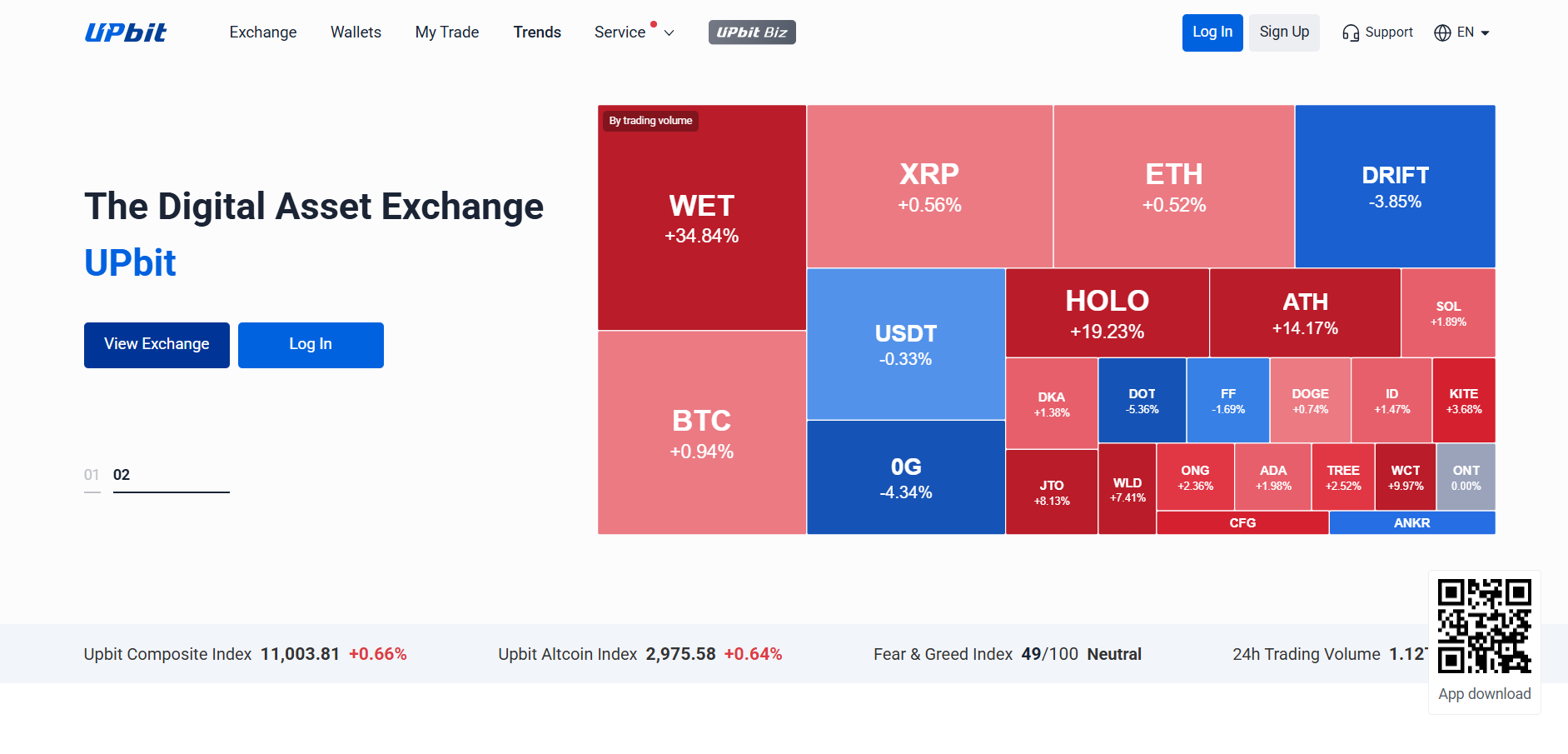
Task: Click the globe language icon
Action: coord(1441,32)
